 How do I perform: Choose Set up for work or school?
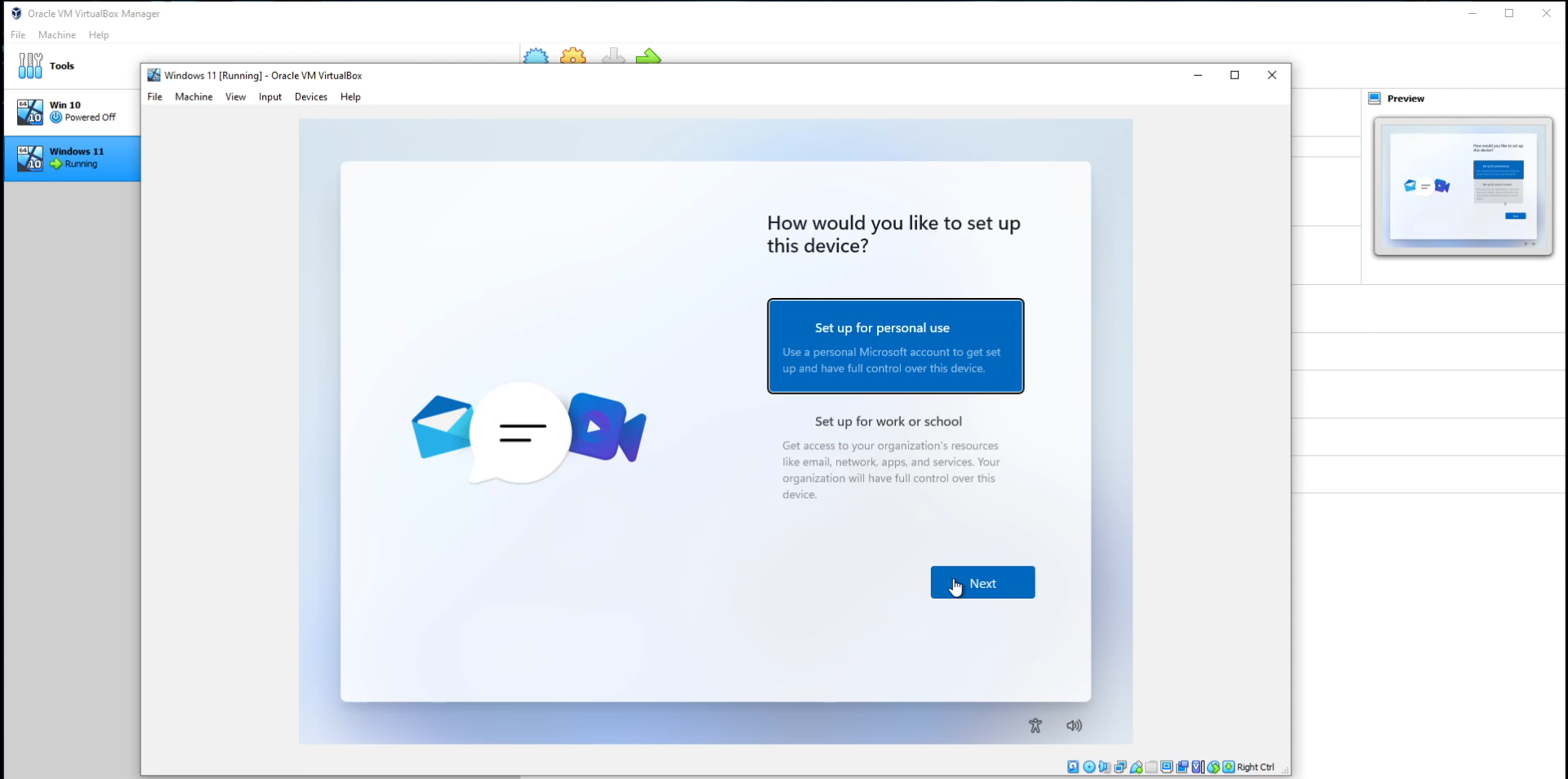click(x=896, y=456)
